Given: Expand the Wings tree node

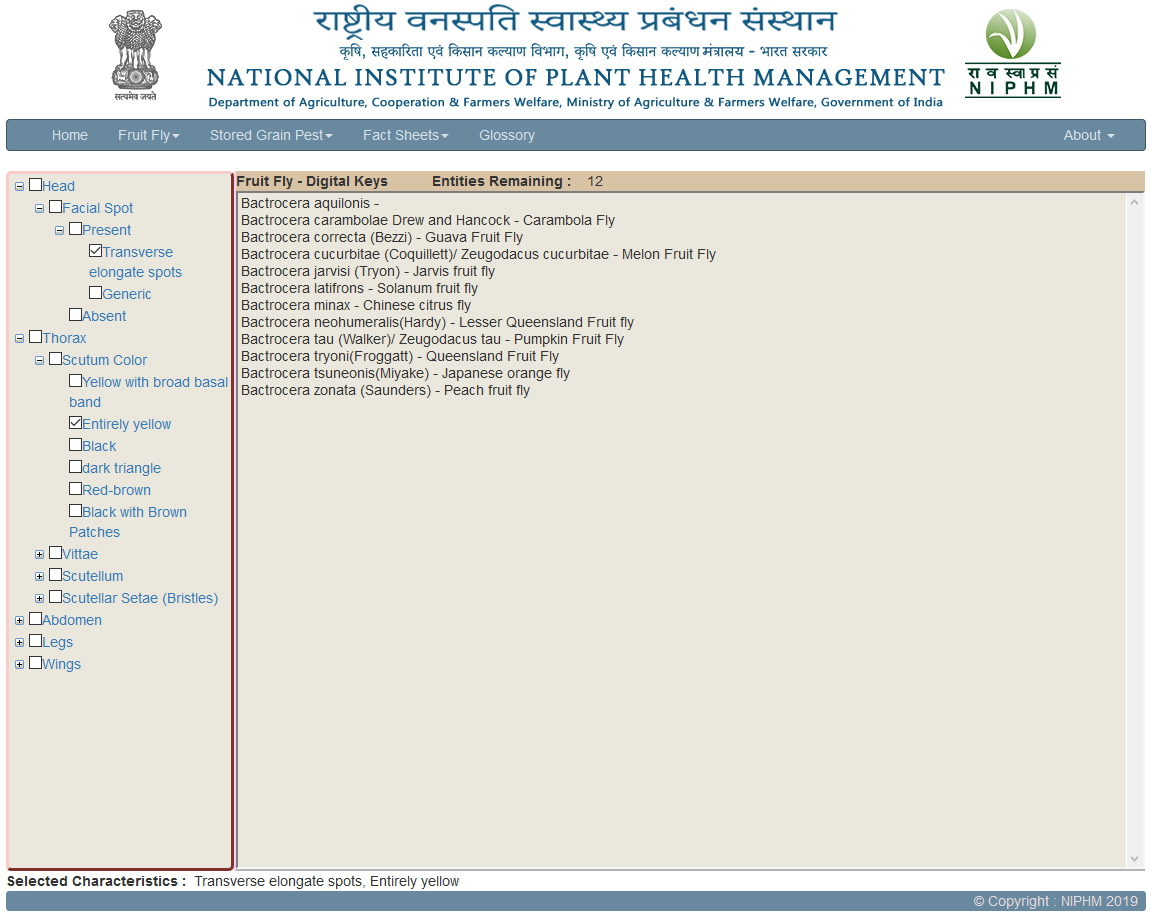Looking at the screenshot, I should 20,665.
